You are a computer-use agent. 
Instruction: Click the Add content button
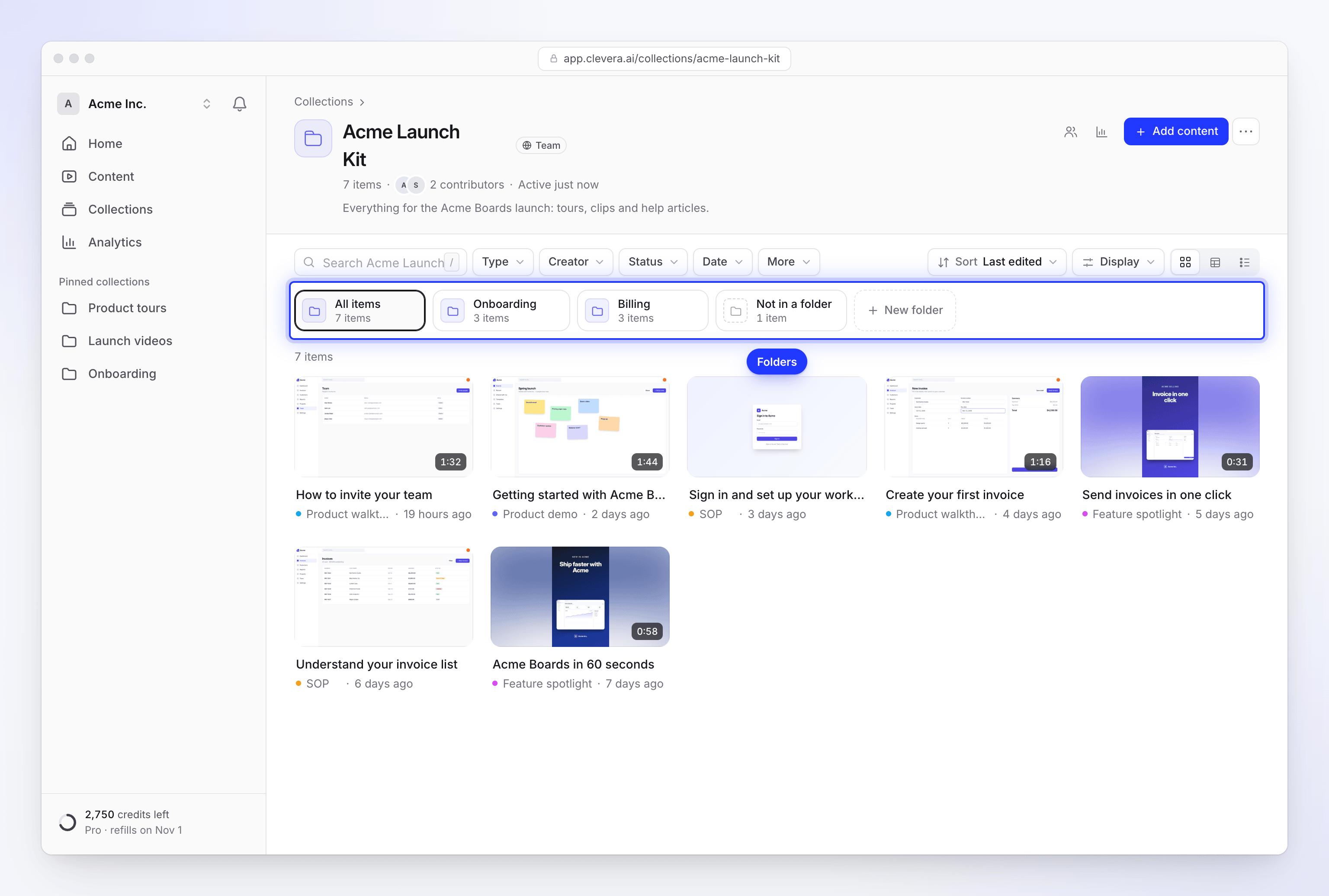click(x=1176, y=131)
